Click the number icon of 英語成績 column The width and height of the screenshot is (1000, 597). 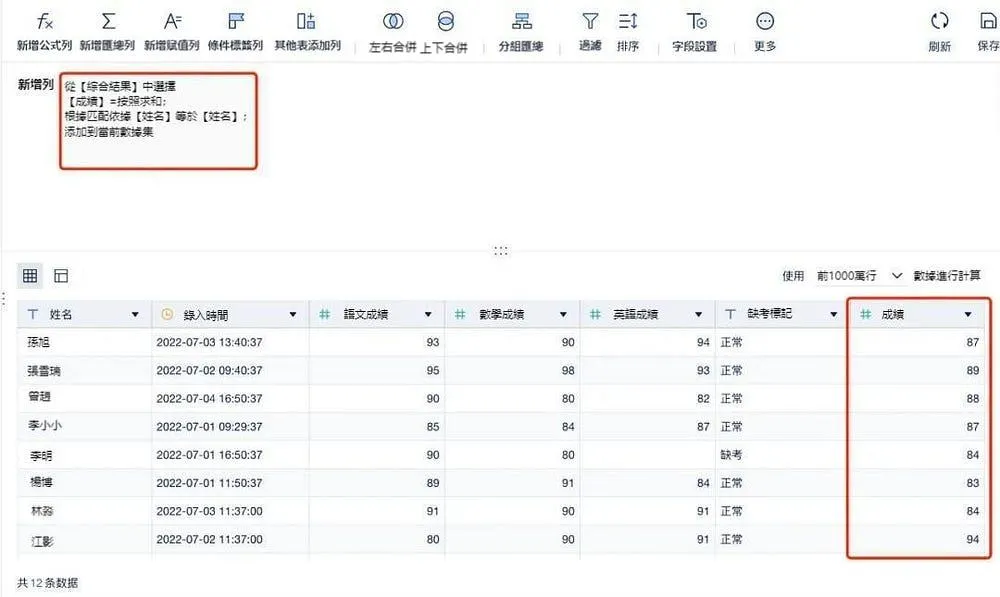(x=595, y=314)
